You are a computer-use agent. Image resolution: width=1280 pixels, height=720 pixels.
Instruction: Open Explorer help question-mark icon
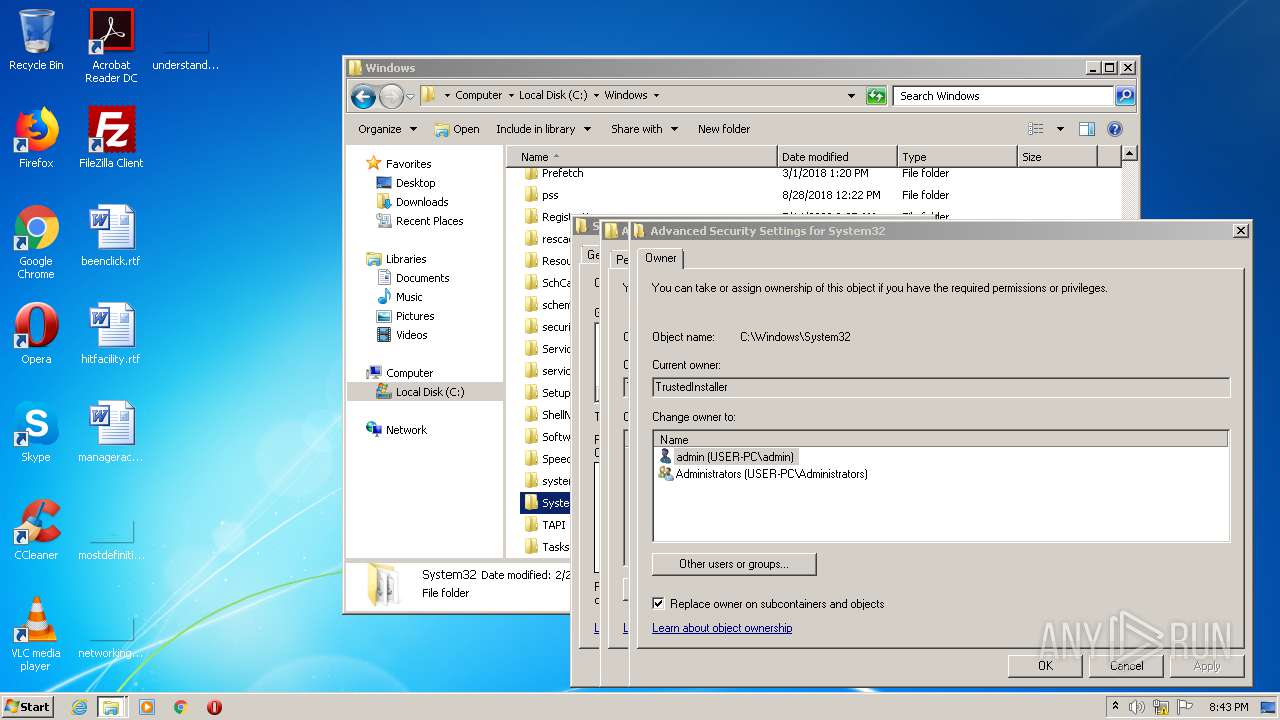pos(1115,129)
